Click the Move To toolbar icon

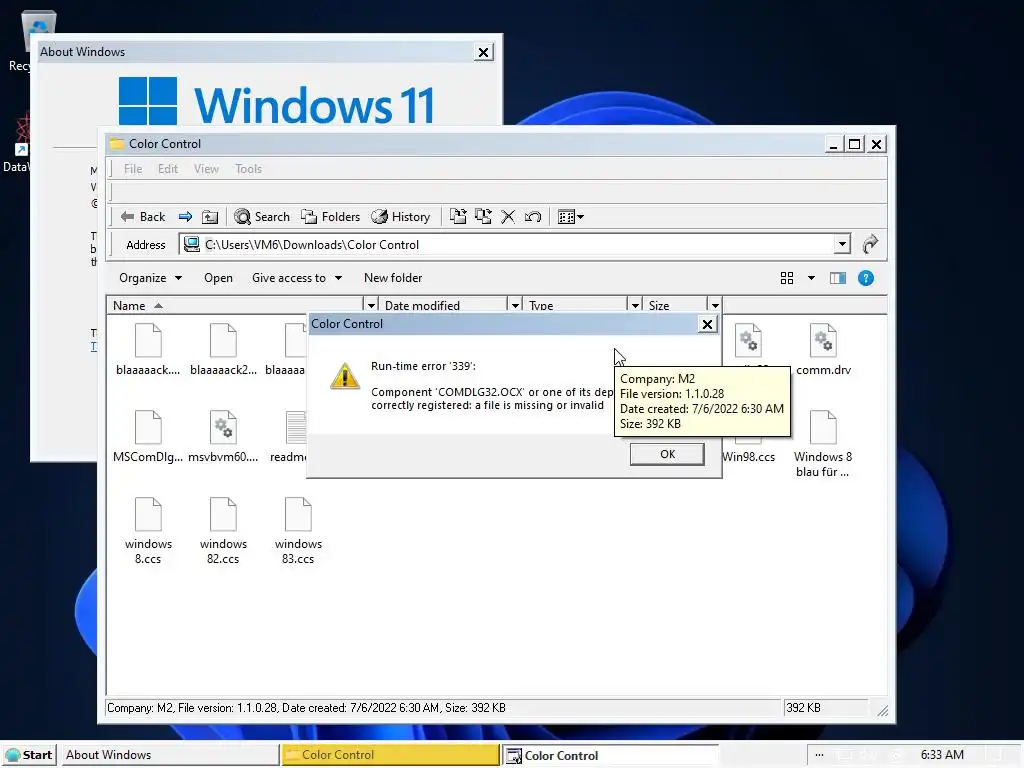pos(458,217)
